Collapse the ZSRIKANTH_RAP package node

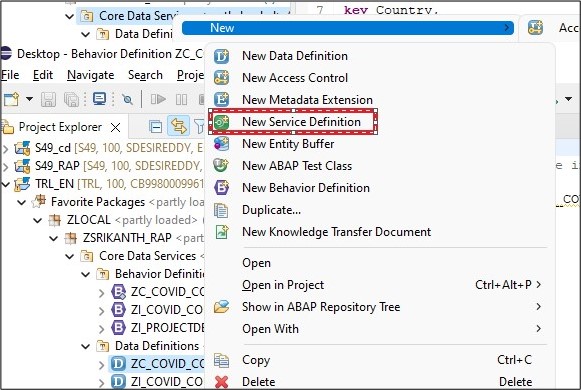pos(54,238)
